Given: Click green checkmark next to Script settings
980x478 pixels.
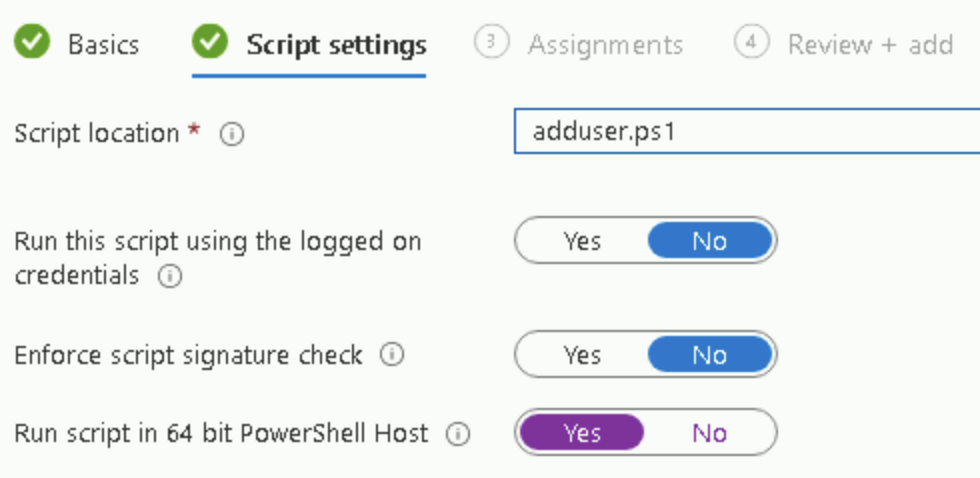Looking at the screenshot, I should pos(210,43).
